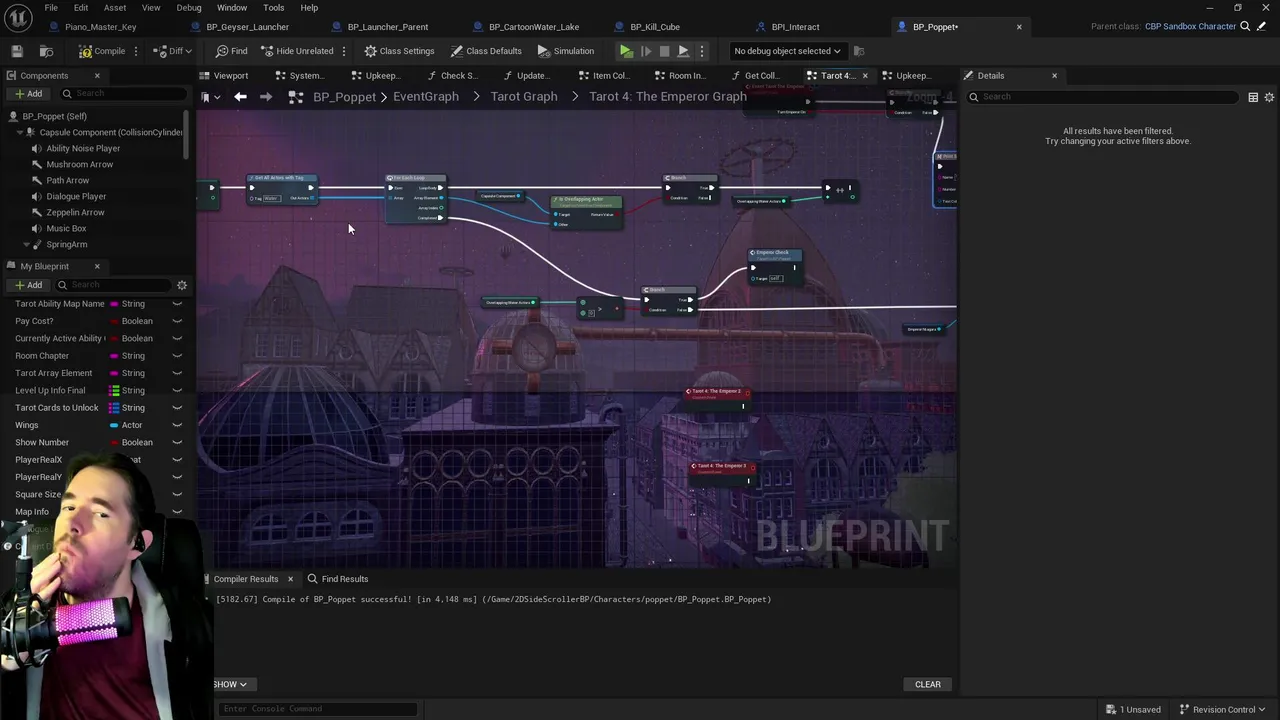The image size is (1280, 720).
Task: Select Zeppelin Arrow component
Action: click(x=75, y=212)
